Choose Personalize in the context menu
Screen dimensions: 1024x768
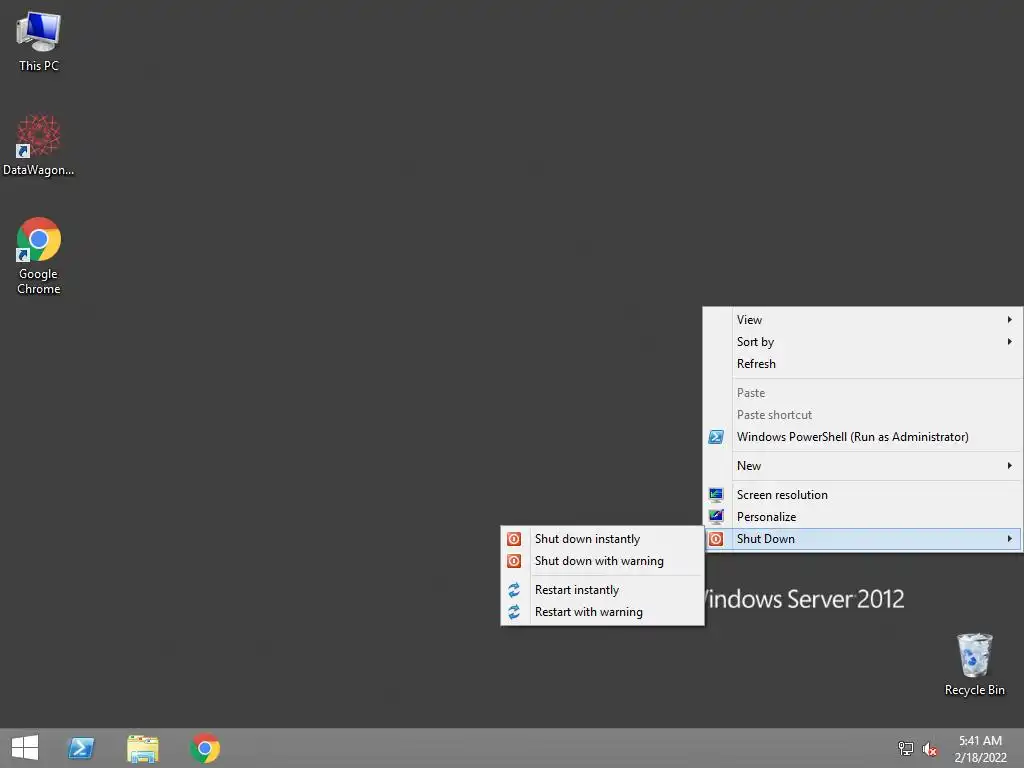click(x=862, y=517)
